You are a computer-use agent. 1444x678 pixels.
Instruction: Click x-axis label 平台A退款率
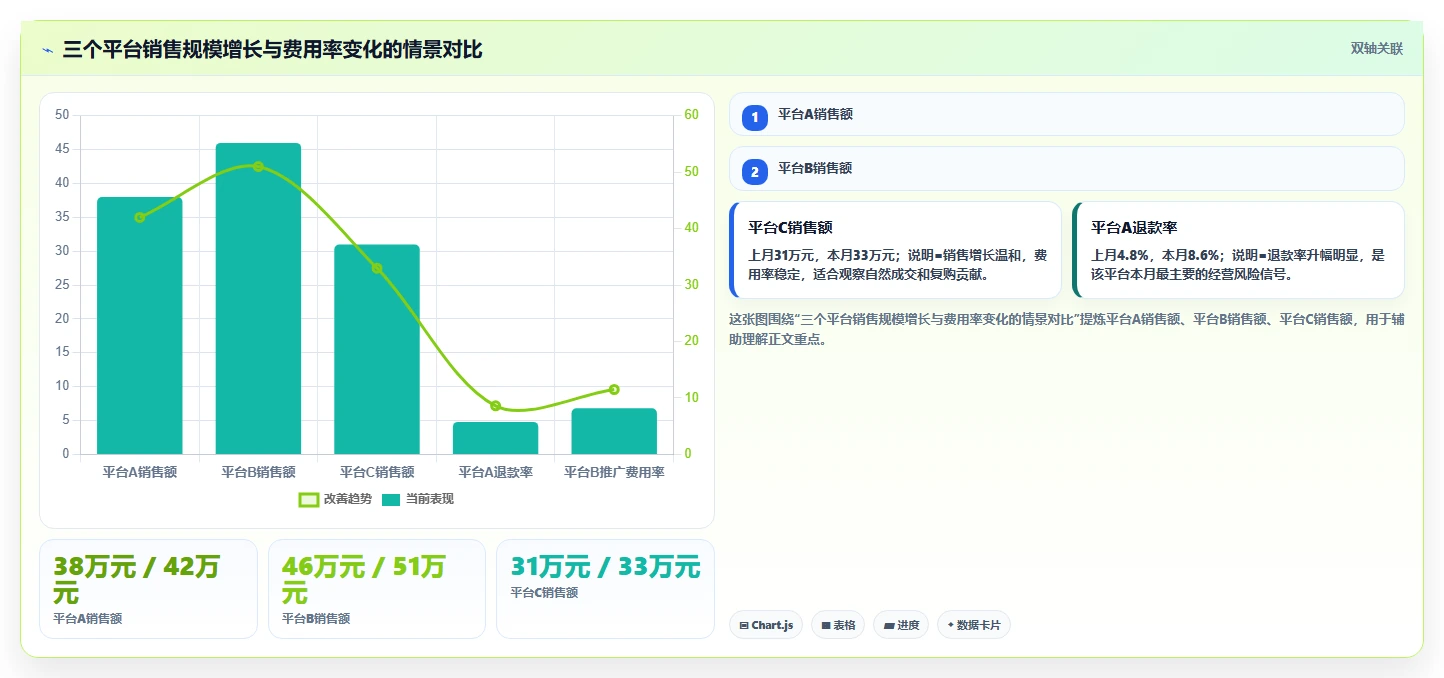point(495,472)
